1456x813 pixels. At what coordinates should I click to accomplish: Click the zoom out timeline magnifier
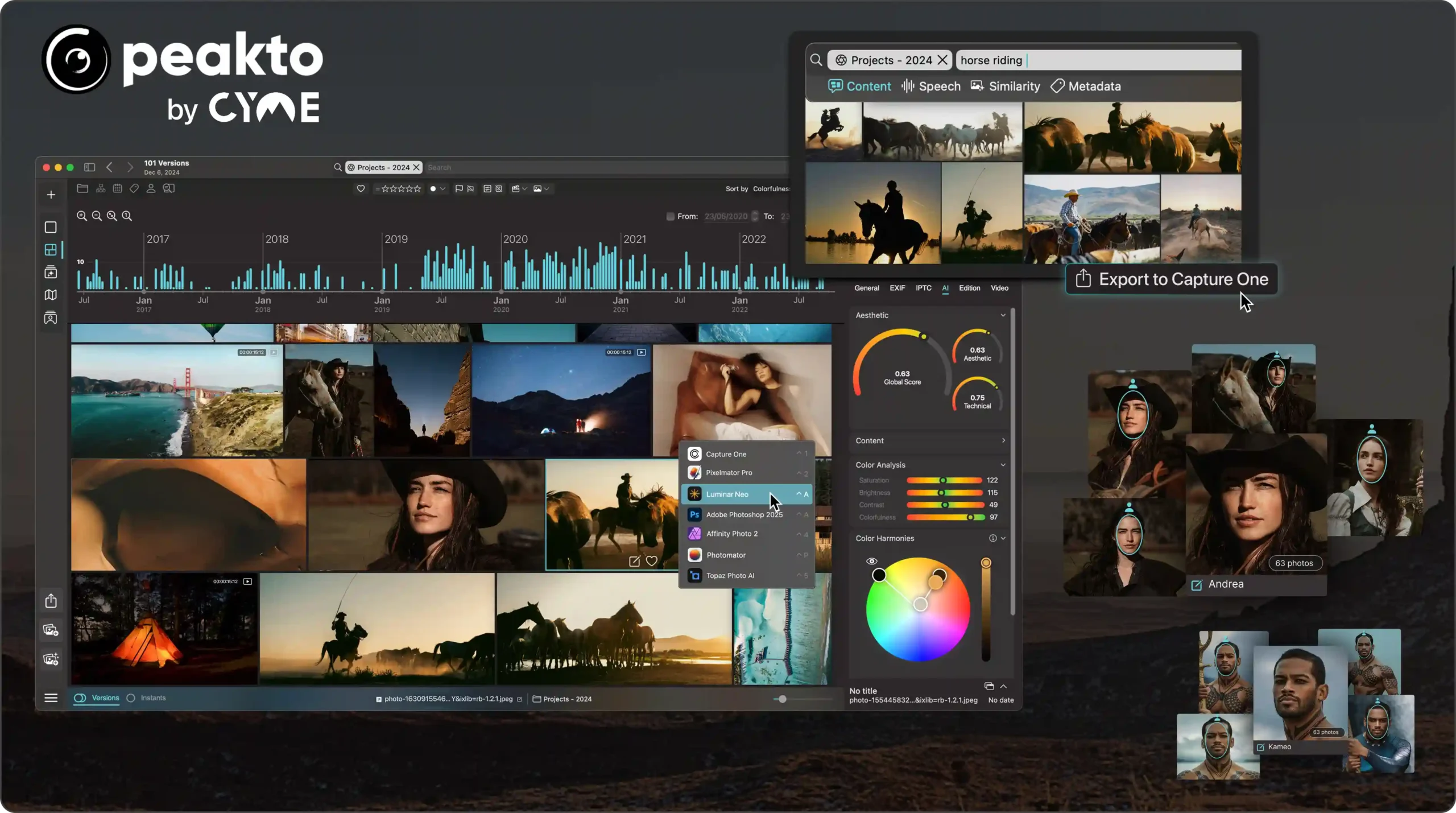(97, 216)
